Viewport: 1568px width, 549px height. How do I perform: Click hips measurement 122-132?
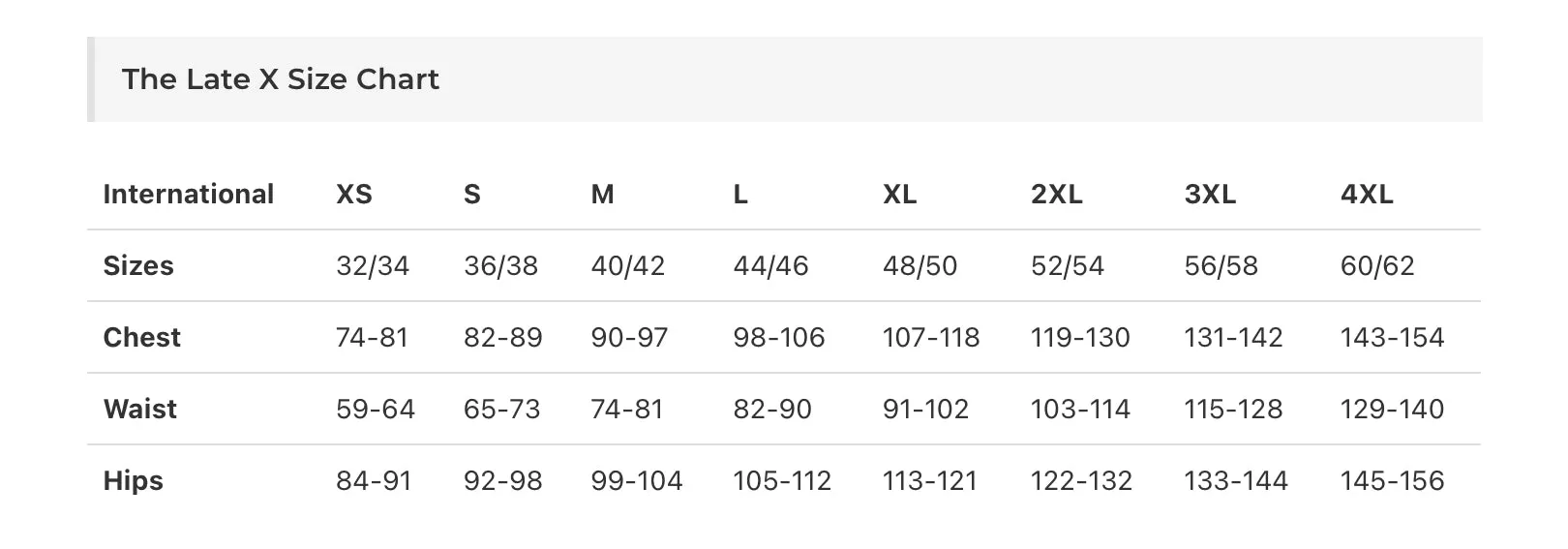point(1081,481)
